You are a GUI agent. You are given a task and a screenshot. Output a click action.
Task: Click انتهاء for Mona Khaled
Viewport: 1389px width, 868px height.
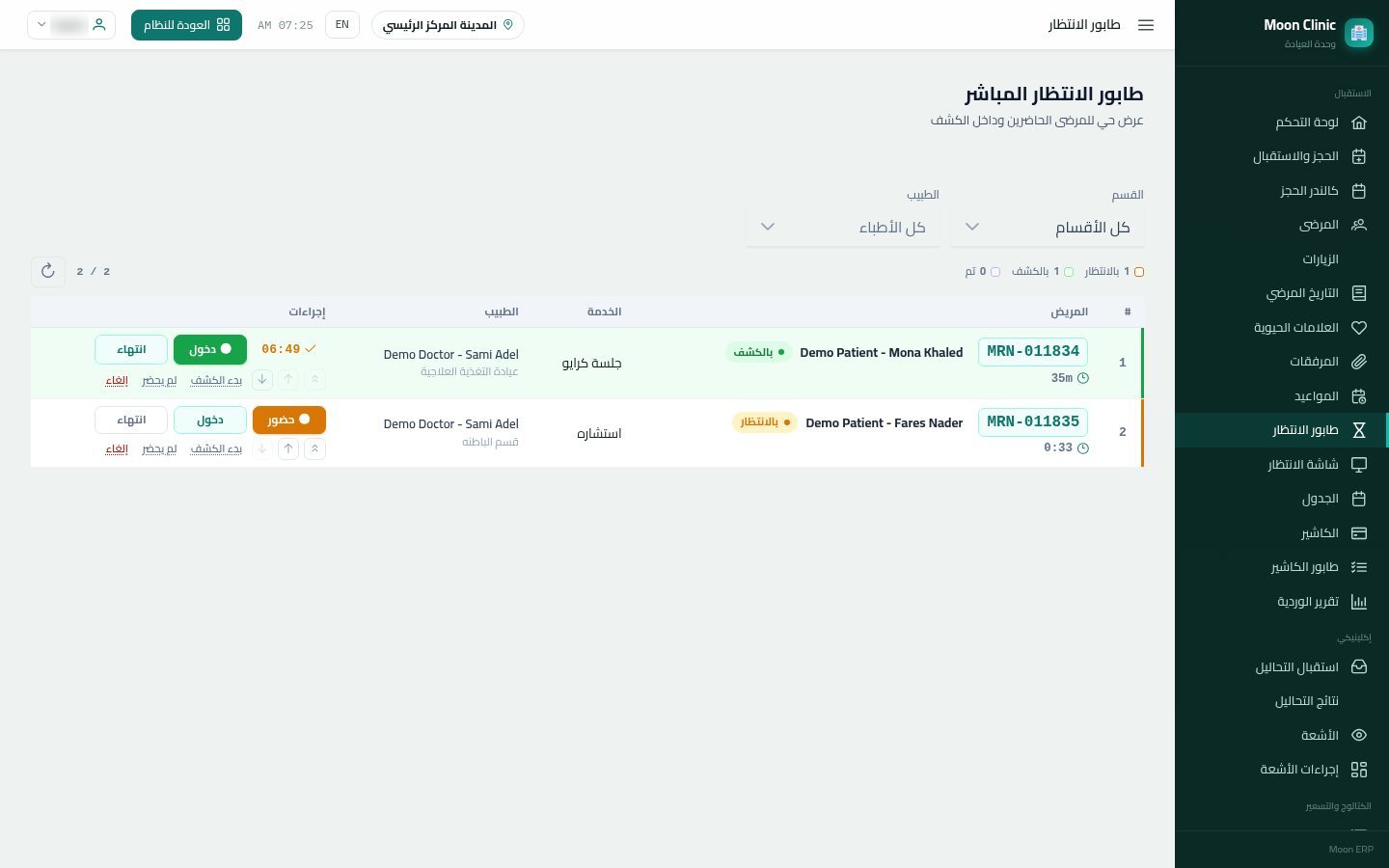(x=131, y=349)
